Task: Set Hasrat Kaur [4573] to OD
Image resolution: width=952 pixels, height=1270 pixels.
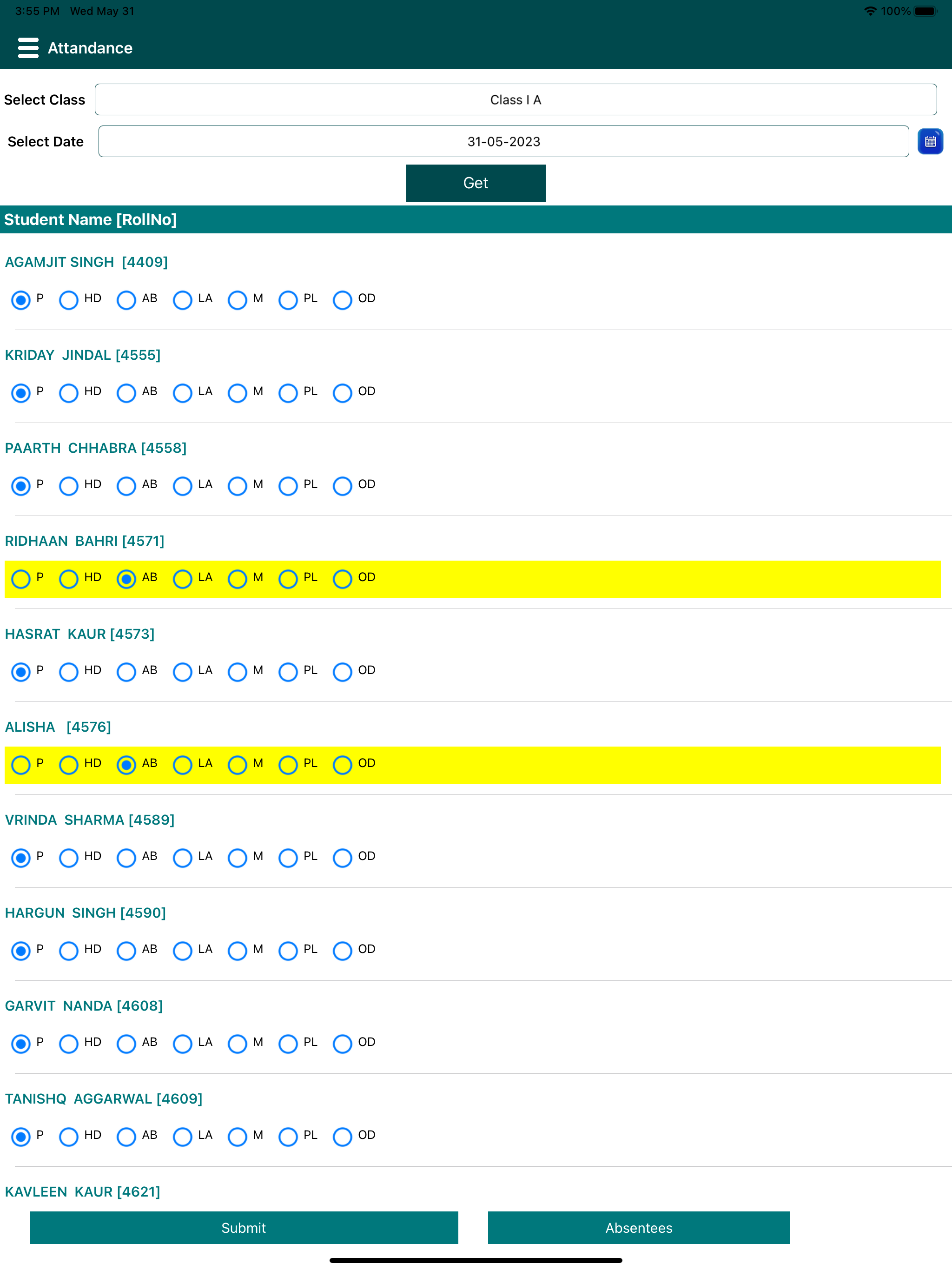Action: point(342,672)
